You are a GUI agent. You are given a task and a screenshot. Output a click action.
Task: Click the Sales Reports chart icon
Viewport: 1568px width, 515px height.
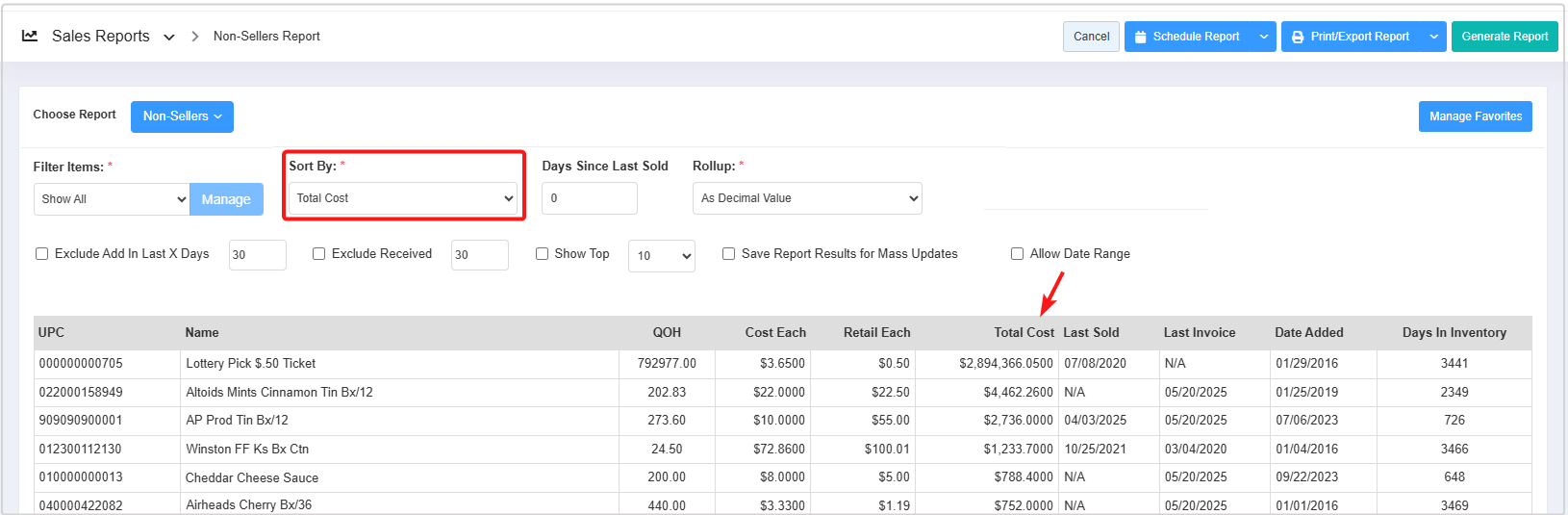(x=30, y=36)
